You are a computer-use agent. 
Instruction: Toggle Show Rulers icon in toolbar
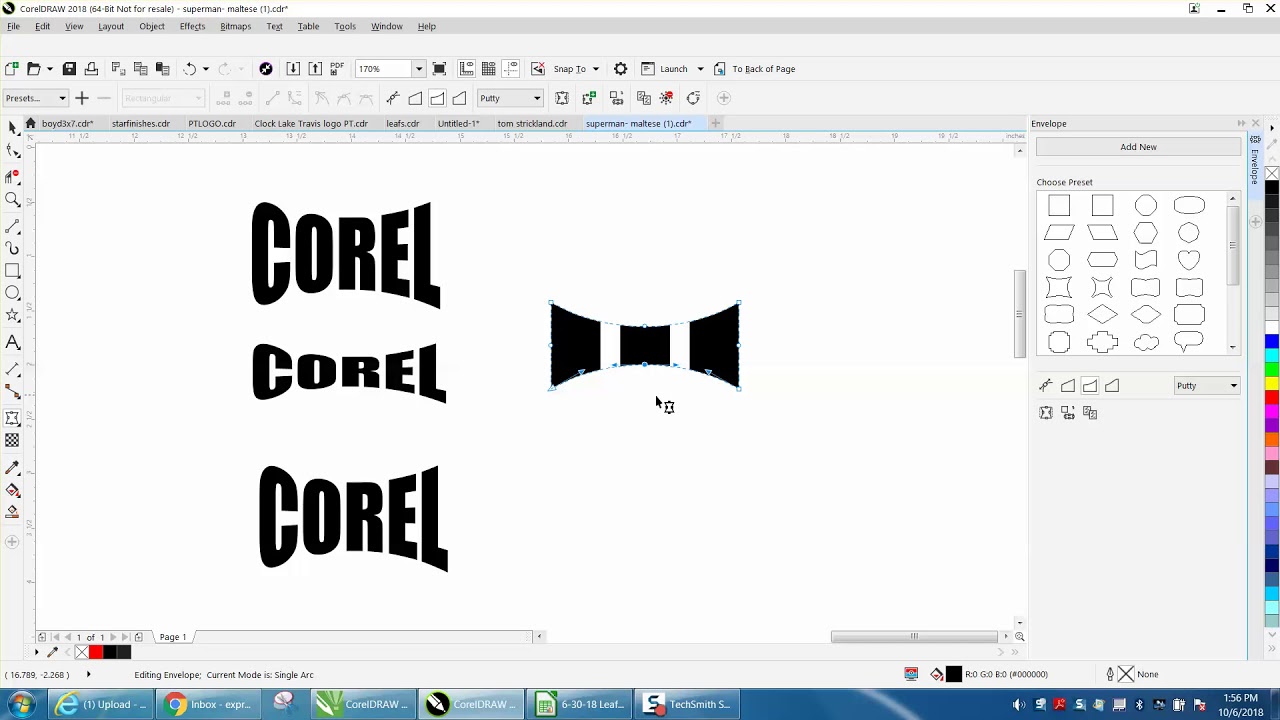(467, 69)
